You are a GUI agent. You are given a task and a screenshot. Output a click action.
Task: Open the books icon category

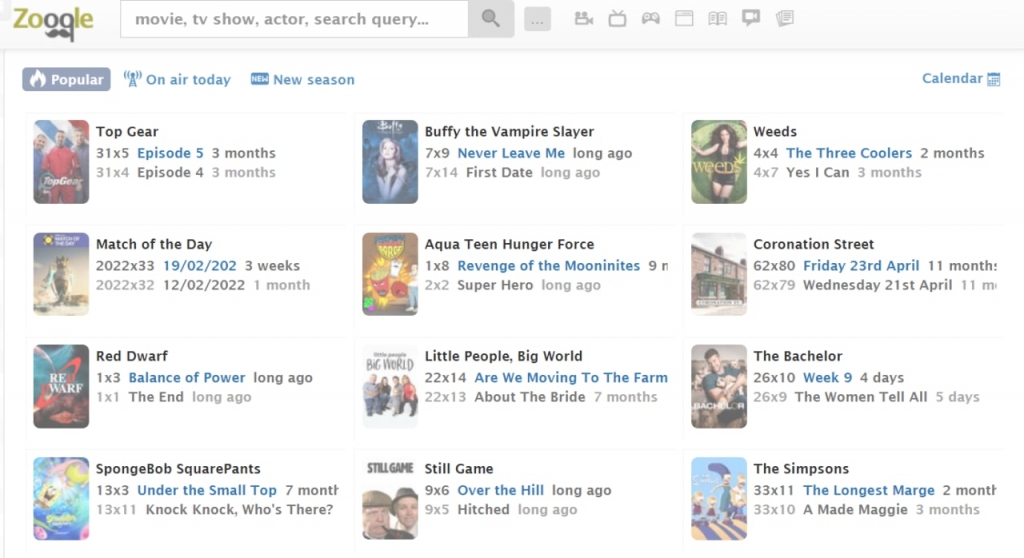pos(717,18)
